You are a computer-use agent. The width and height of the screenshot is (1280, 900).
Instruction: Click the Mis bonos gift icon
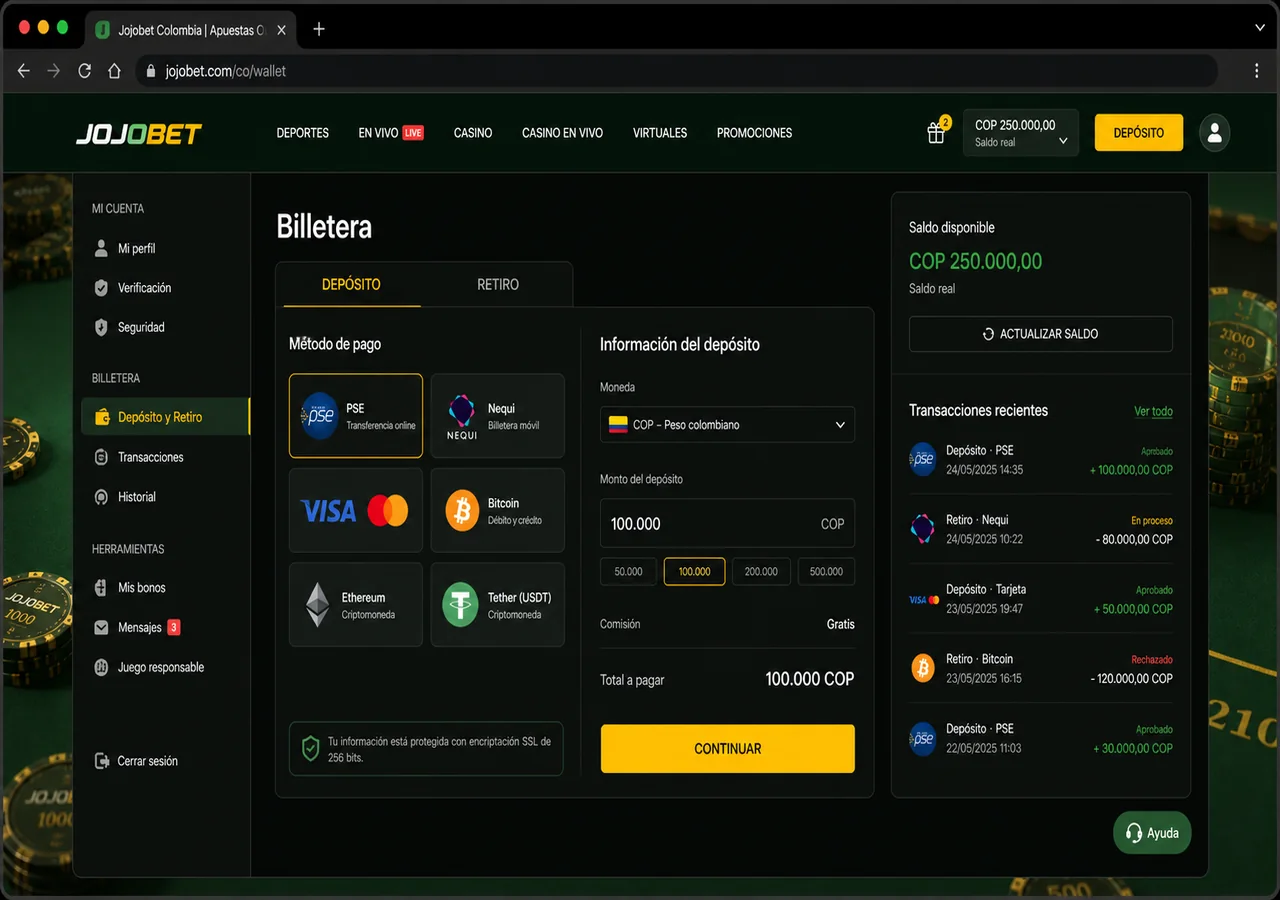(x=101, y=588)
